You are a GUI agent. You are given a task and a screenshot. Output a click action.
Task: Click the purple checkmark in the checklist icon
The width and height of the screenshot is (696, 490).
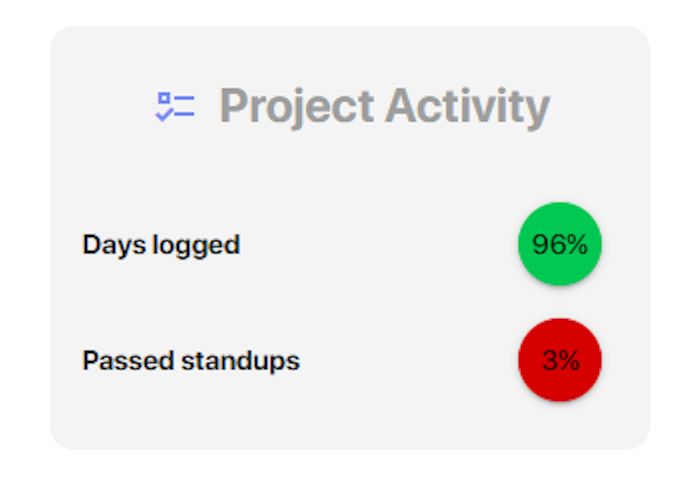coord(164,115)
